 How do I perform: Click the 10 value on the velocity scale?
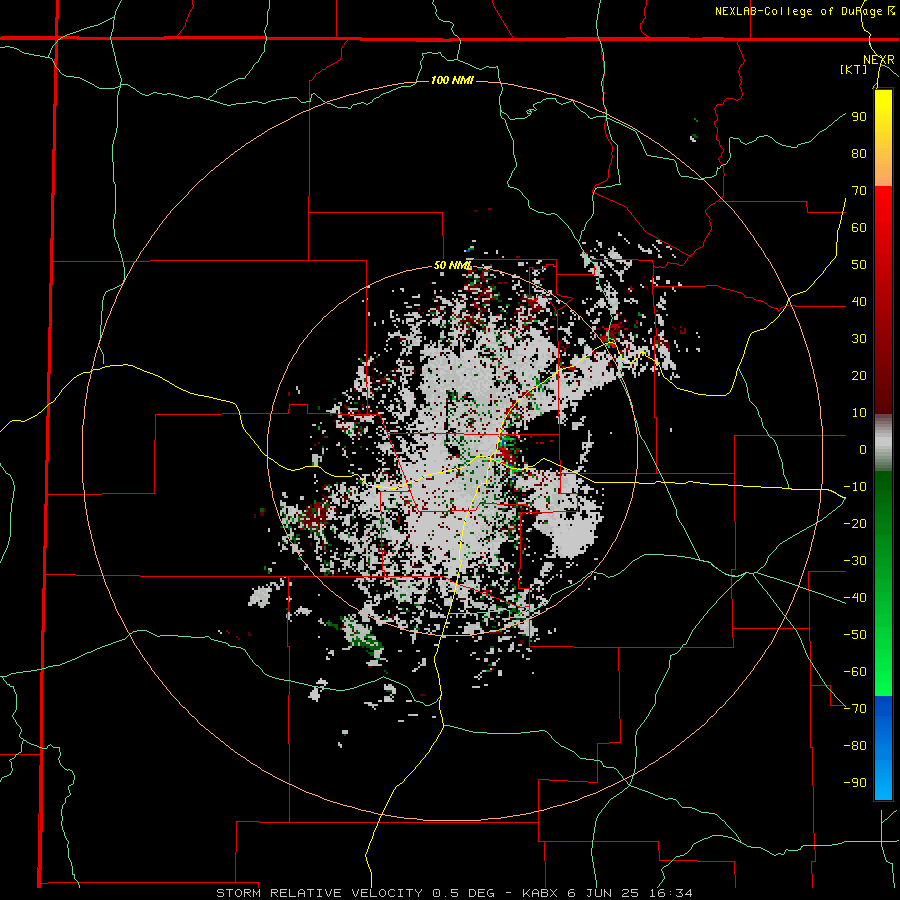coord(859,413)
